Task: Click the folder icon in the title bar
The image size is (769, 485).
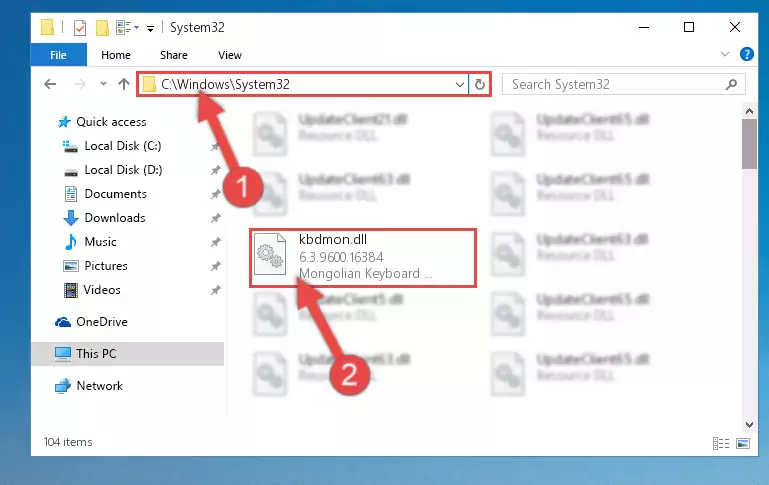Action: tap(48, 27)
